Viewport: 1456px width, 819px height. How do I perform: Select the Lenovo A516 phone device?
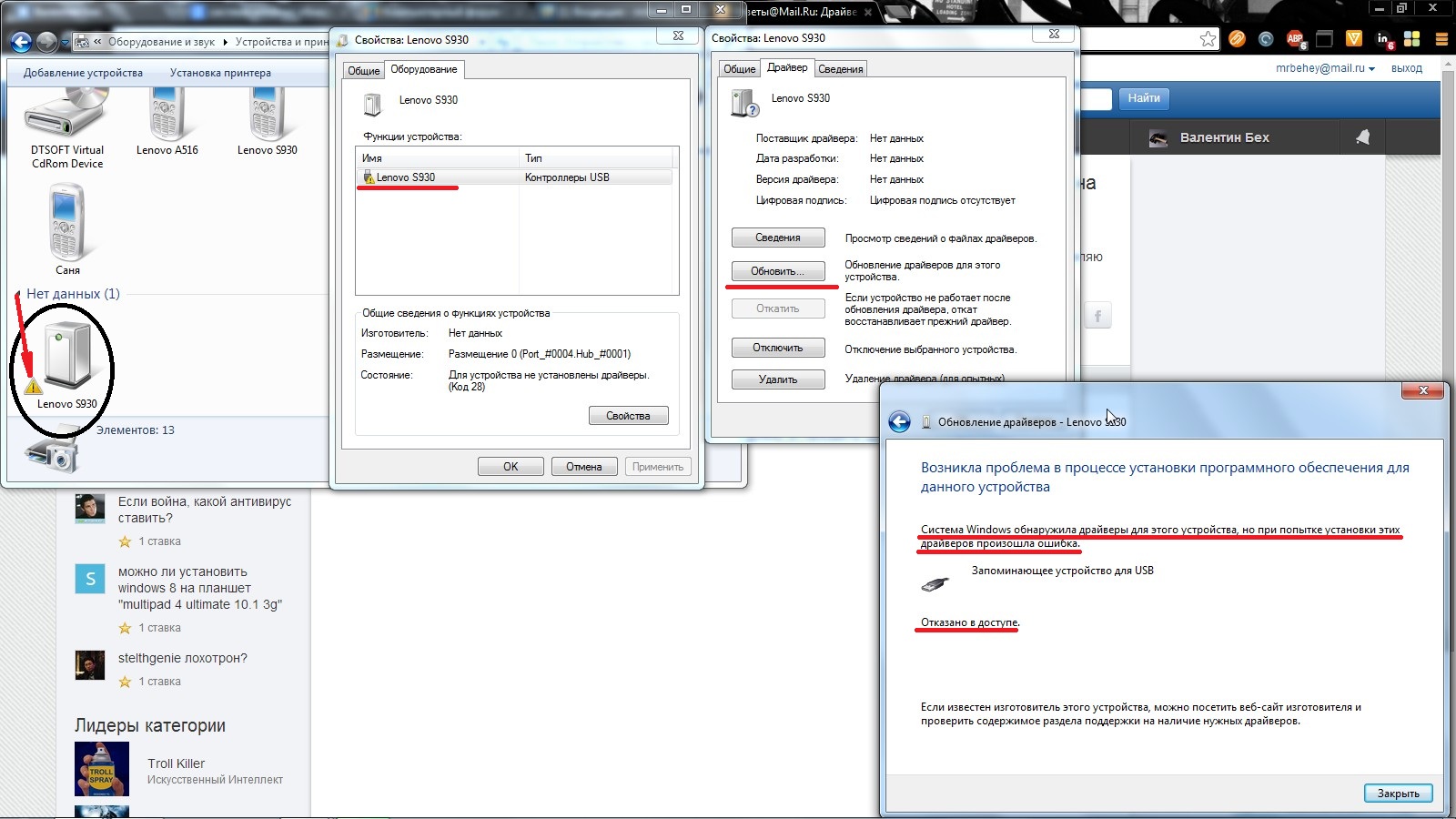pos(167,121)
